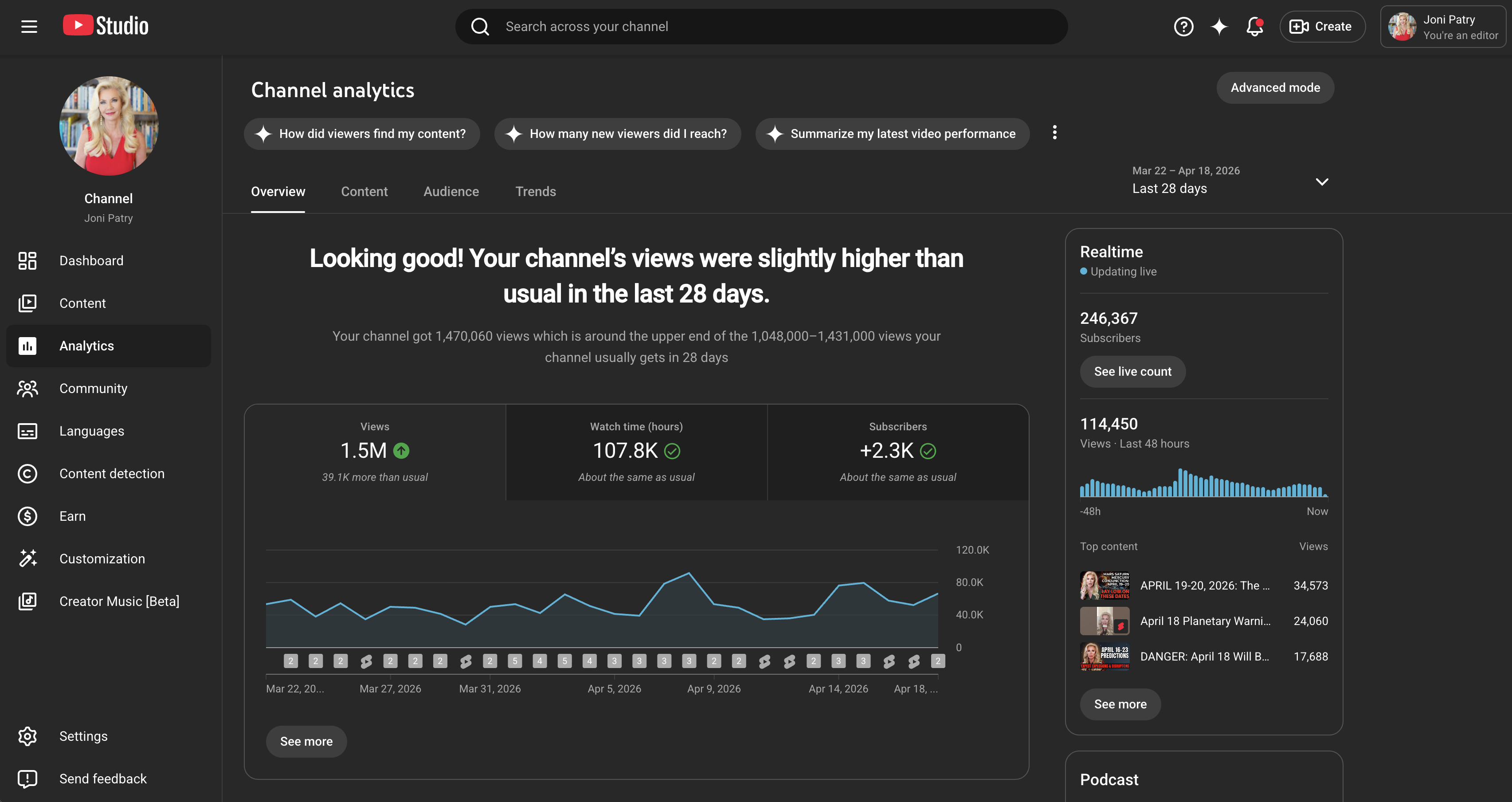This screenshot has width=1512, height=802.
Task: Ask 'How did viewers find my content?'
Action: pos(361,134)
